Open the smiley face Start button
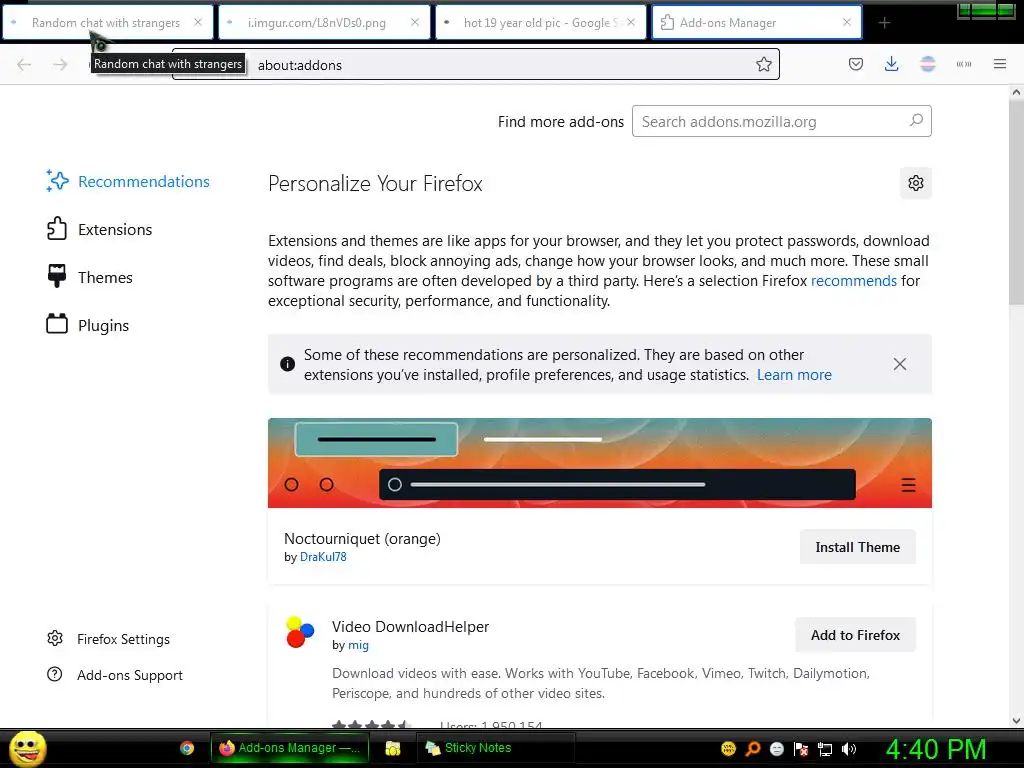 pyautogui.click(x=27, y=748)
